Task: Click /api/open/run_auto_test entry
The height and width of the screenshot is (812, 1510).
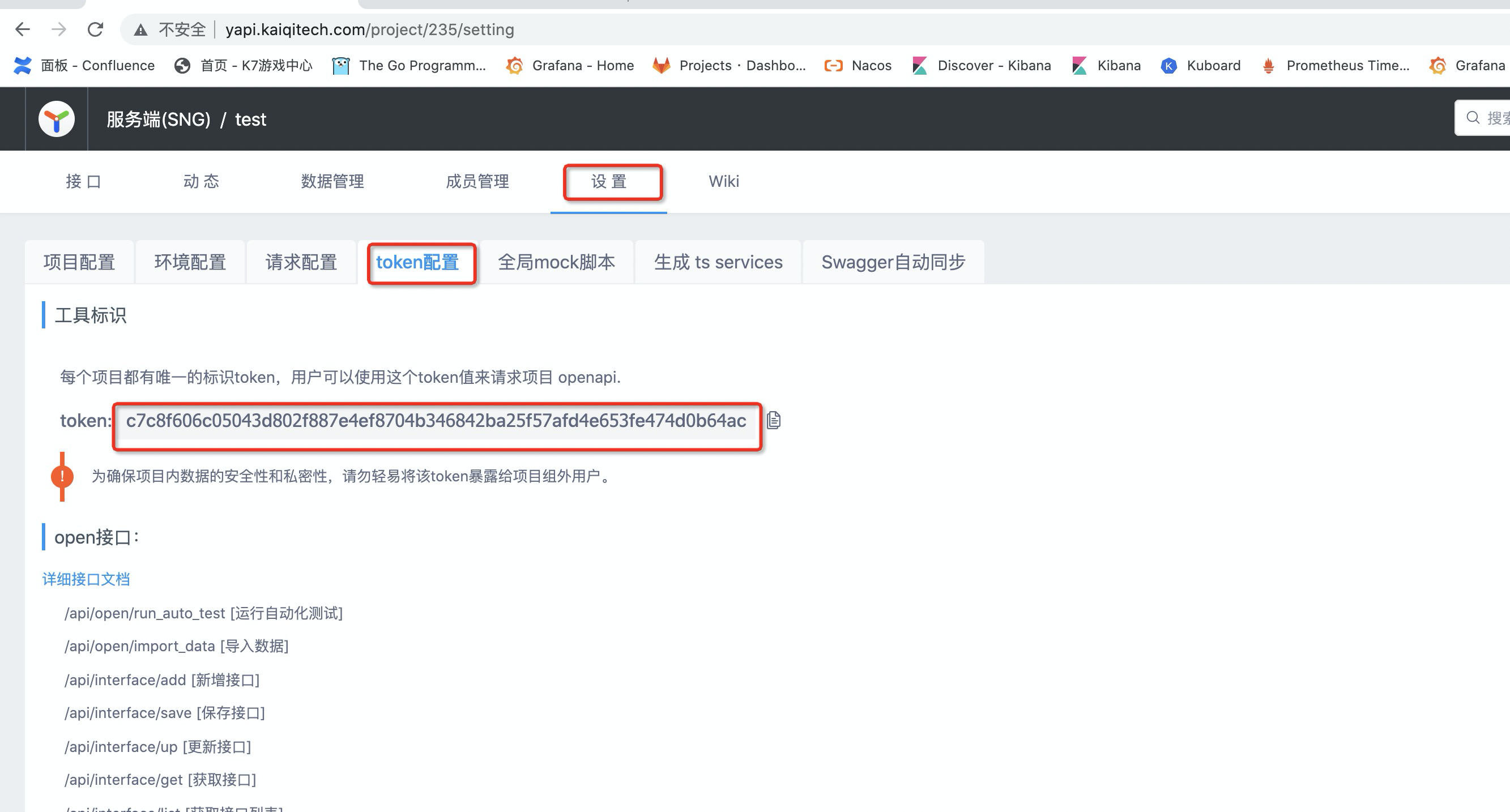Action: (203, 613)
